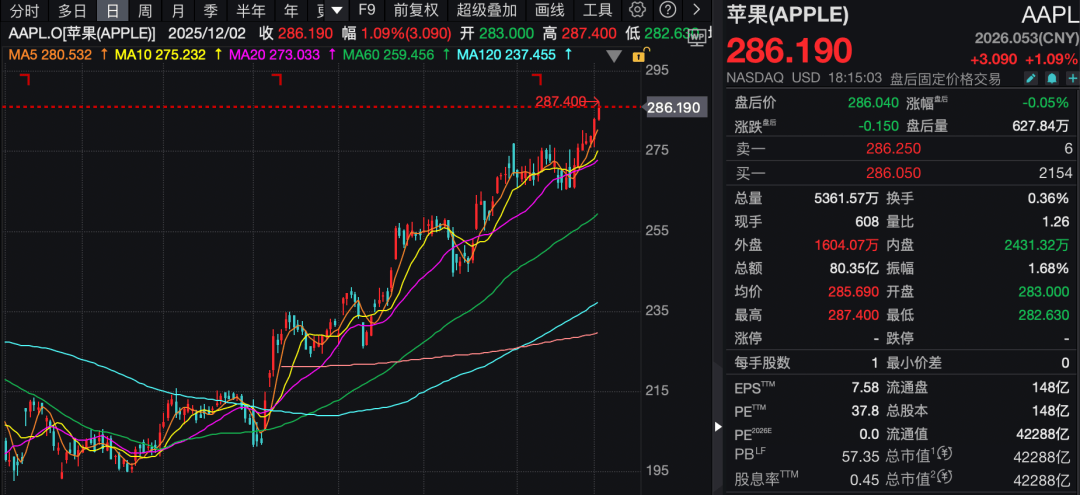Screen dimensions: 1080x495
Task: Click the 内盘 2431.32万 value
Action: (x=1037, y=245)
